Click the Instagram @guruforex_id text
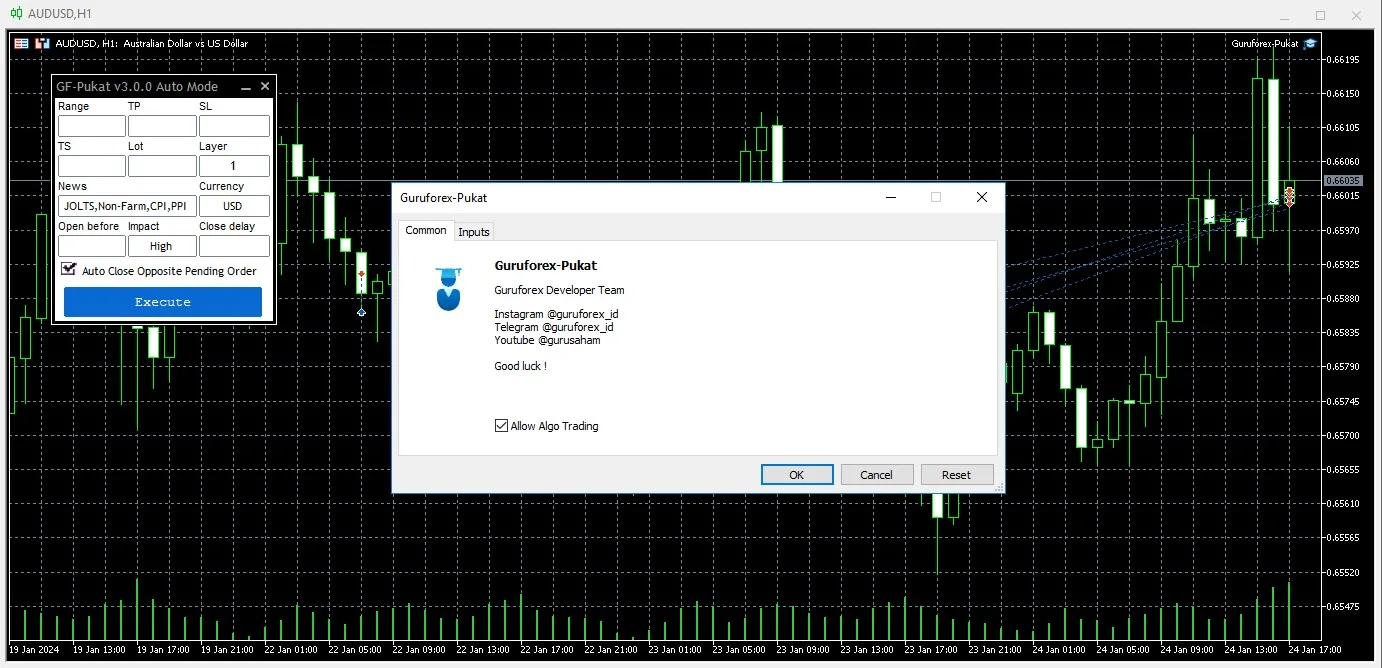 click(x=556, y=314)
